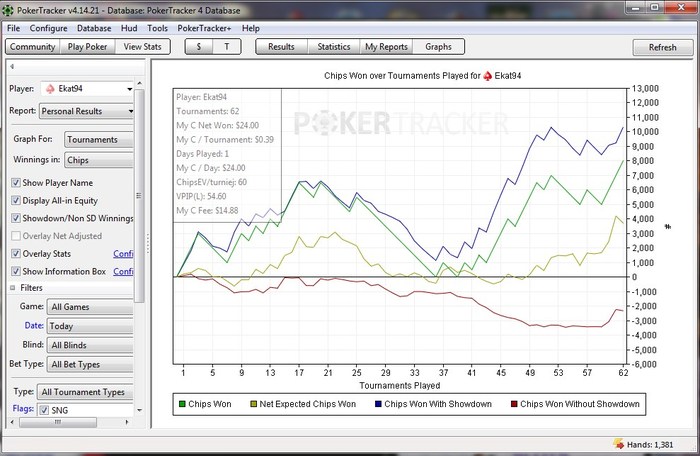Screen dimensions: 700x456
Task: Click the sidebar scroll down arrow
Action: (x=139, y=410)
